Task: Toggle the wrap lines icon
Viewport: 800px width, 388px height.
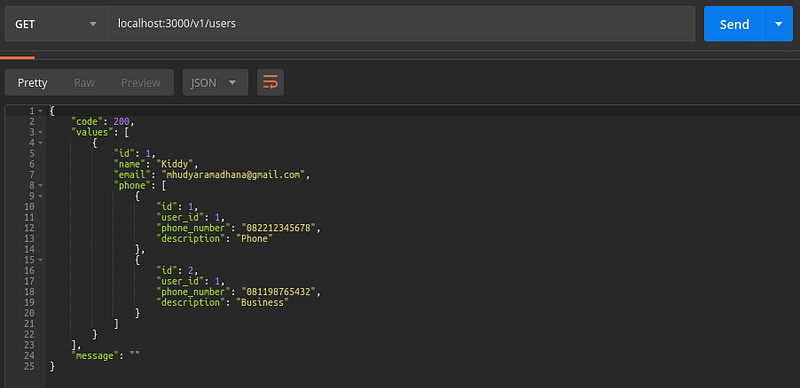Action: [270, 82]
